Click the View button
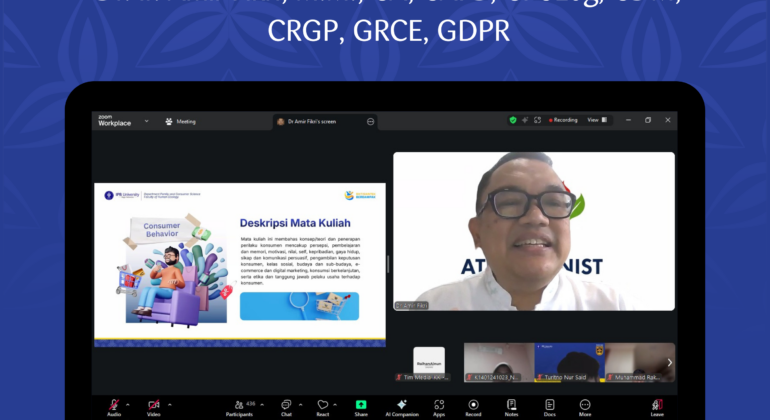 595,120
